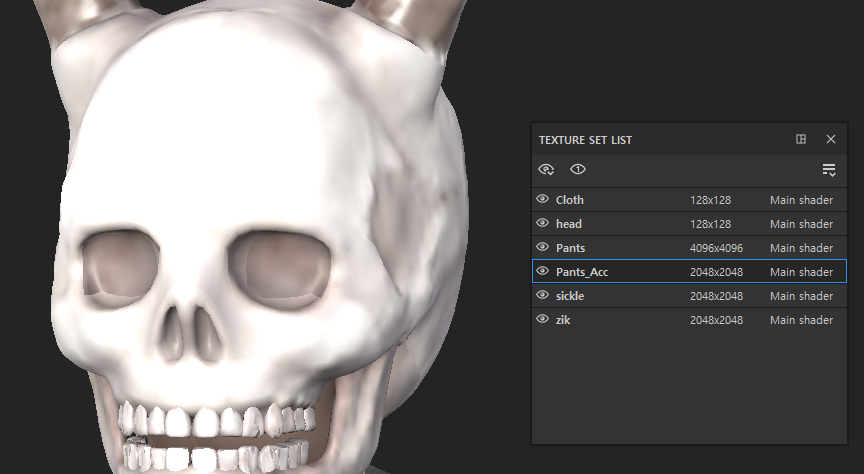The image size is (864, 474).
Task: Hide the Cloth texture set
Action: pyautogui.click(x=543, y=200)
